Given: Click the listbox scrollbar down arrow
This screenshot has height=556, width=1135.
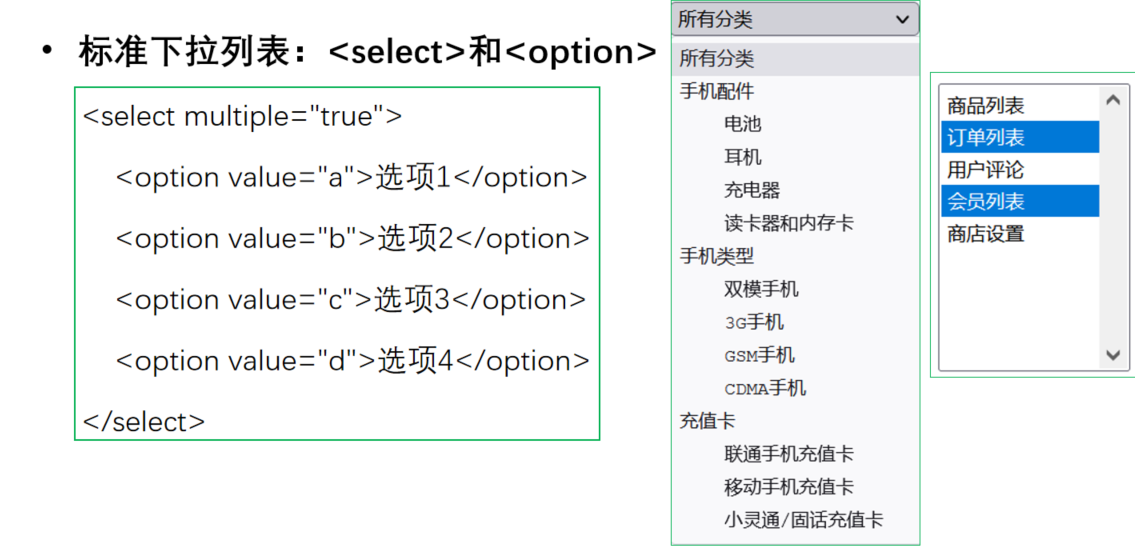Looking at the screenshot, I should 1113,355.
